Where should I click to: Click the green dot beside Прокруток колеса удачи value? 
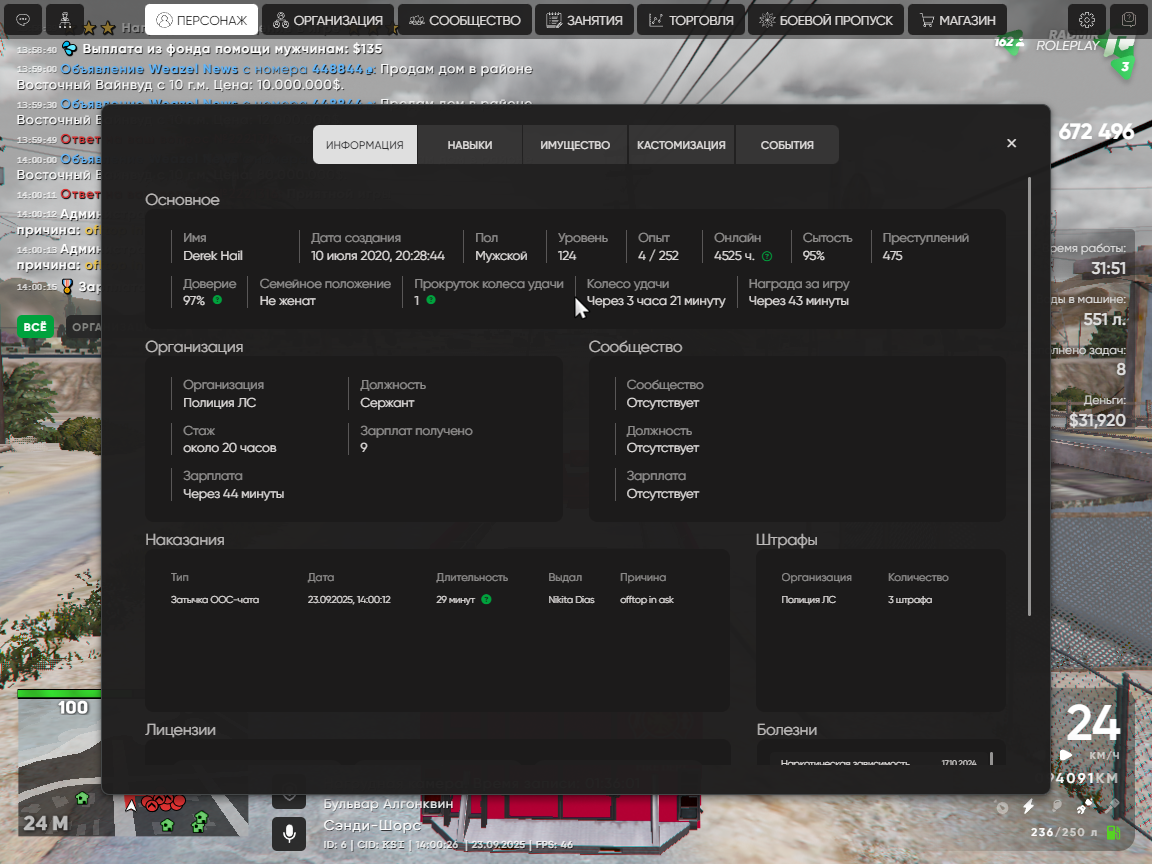coord(431,300)
